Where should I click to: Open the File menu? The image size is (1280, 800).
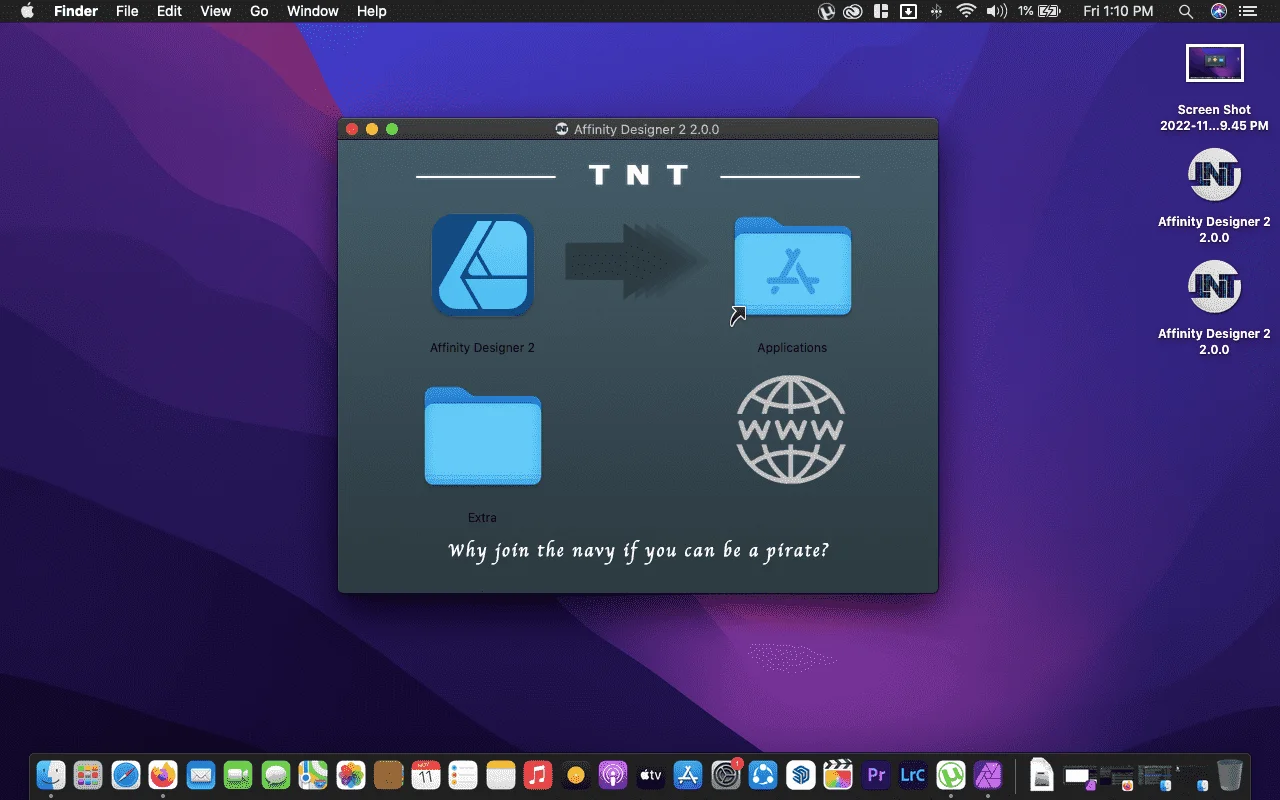click(x=127, y=11)
